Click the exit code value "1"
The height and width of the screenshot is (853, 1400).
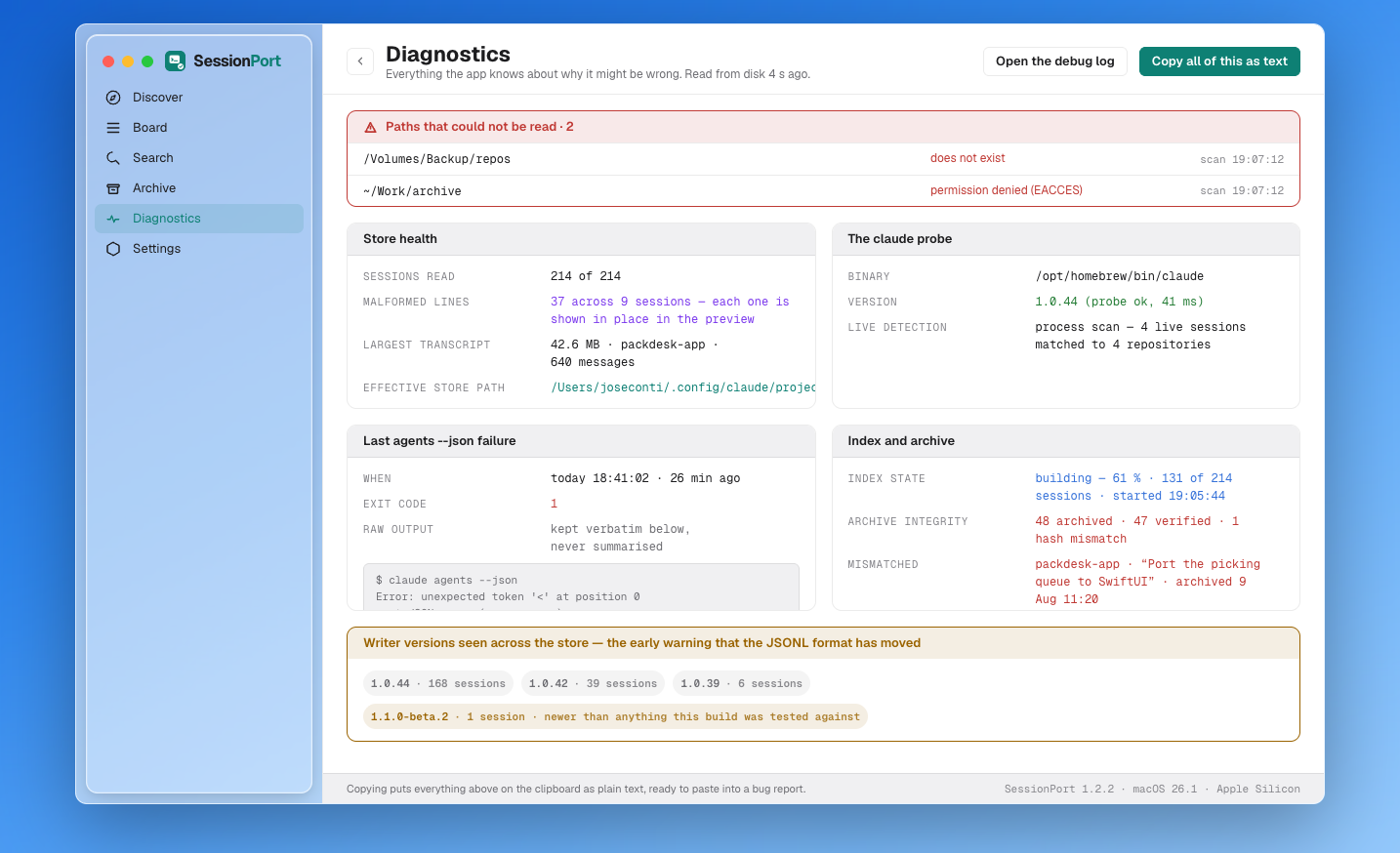coord(554,504)
